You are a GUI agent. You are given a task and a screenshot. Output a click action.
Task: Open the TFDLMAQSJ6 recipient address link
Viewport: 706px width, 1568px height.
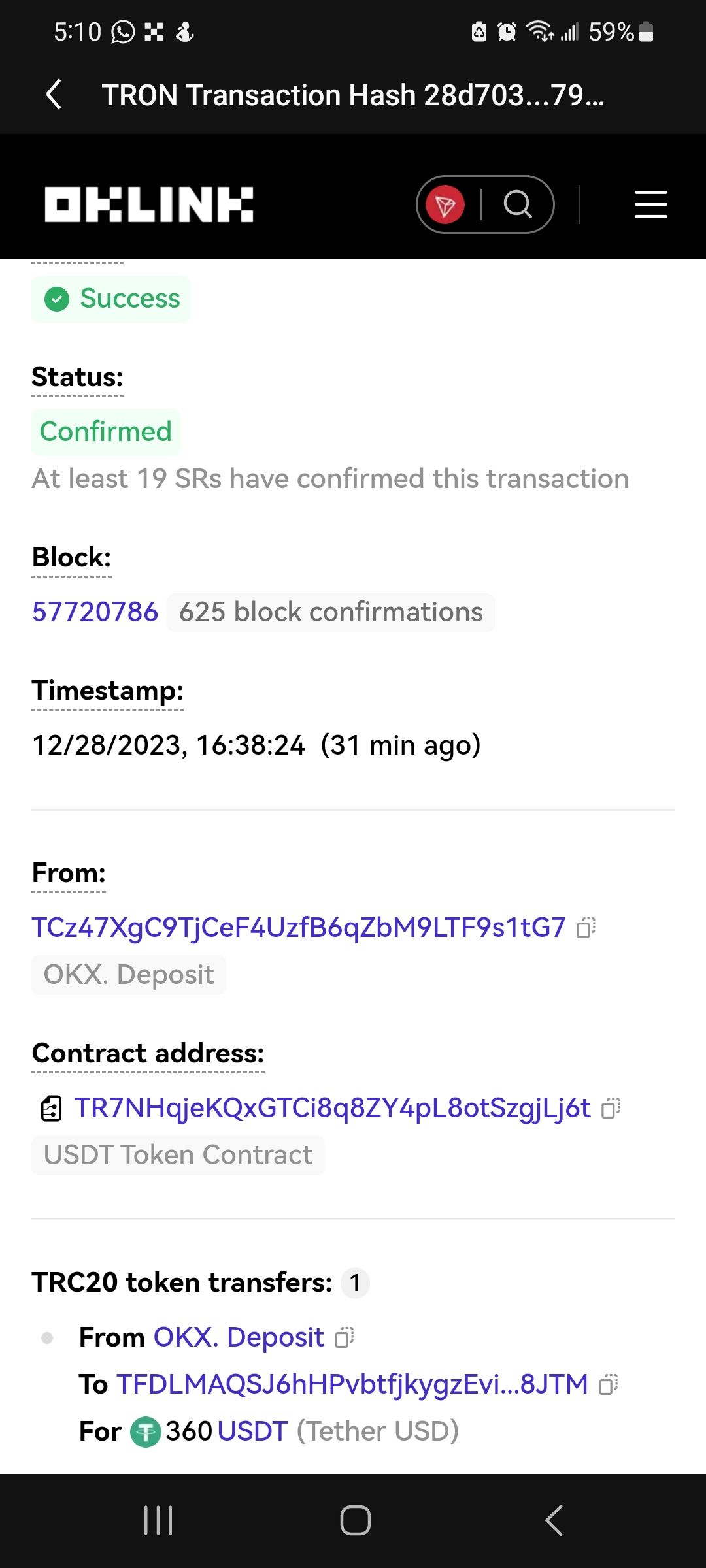point(352,1384)
